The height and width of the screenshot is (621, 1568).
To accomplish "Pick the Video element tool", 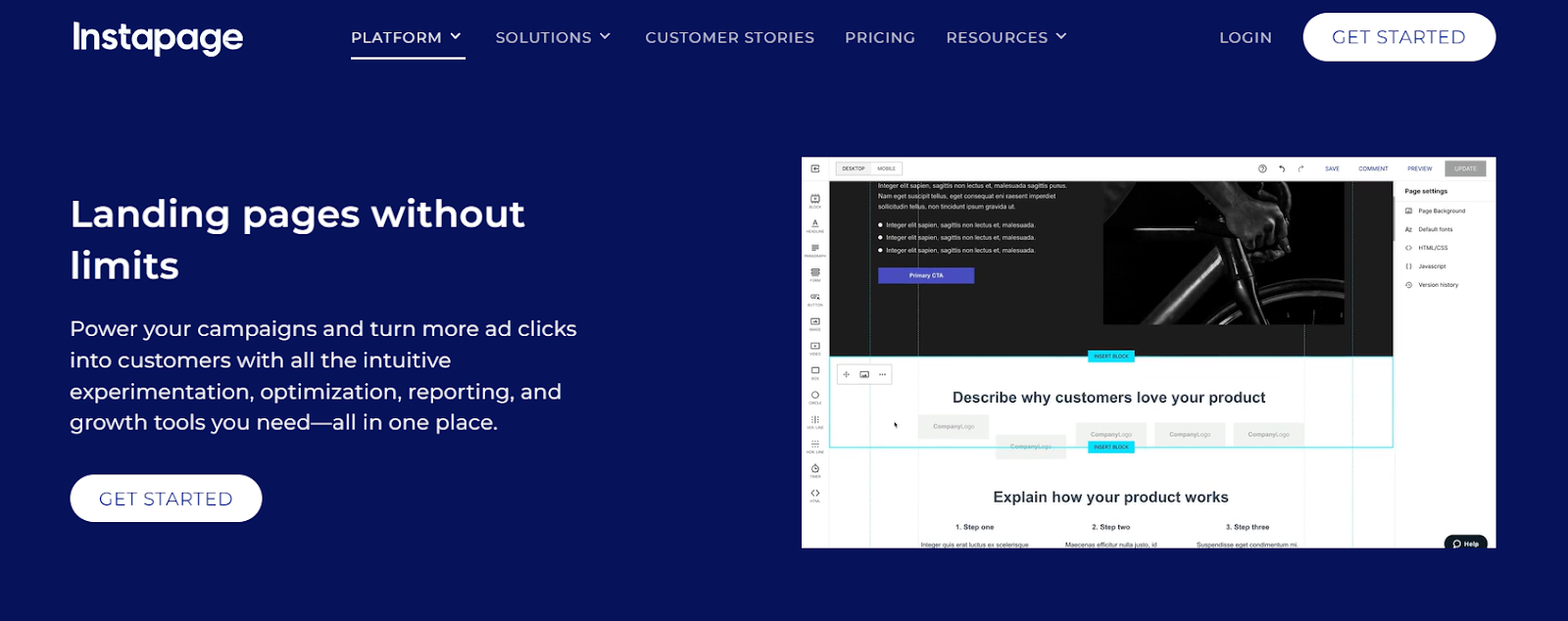I will pyautogui.click(x=814, y=347).
